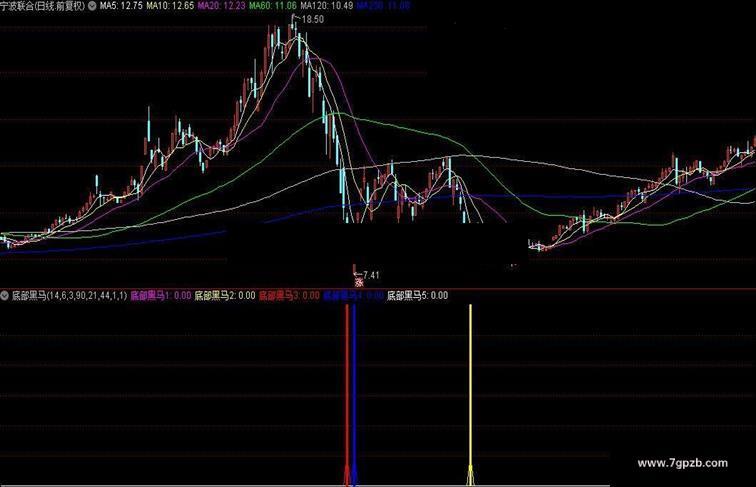Select the blue 底部黑马4 value
Viewport: 756px width, 487px height.
(x=353, y=296)
